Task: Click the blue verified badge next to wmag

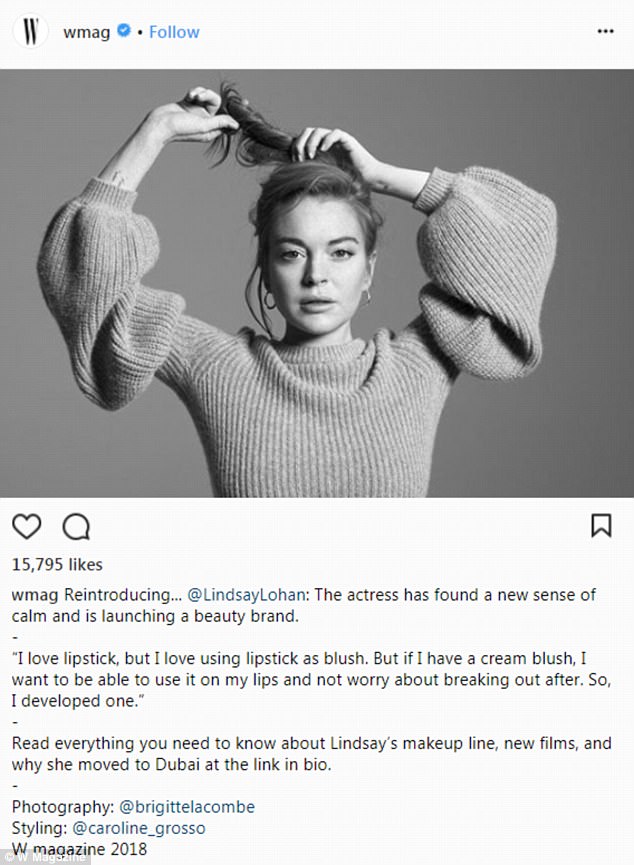Action: coord(124,30)
